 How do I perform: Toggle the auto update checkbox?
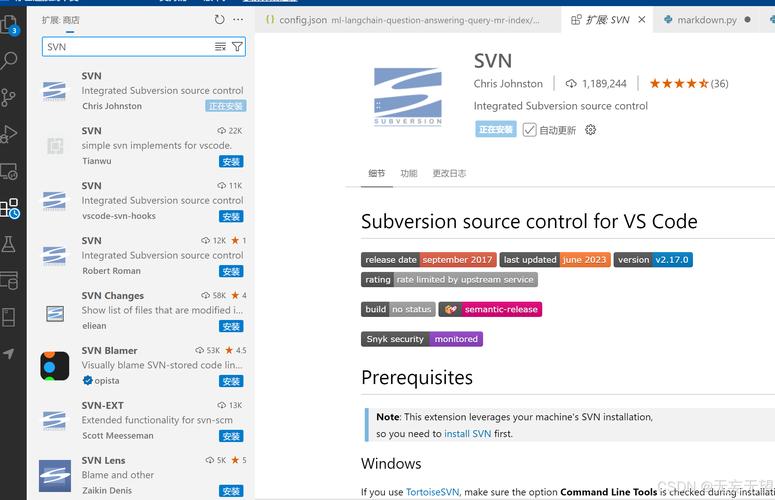[529, 130]
